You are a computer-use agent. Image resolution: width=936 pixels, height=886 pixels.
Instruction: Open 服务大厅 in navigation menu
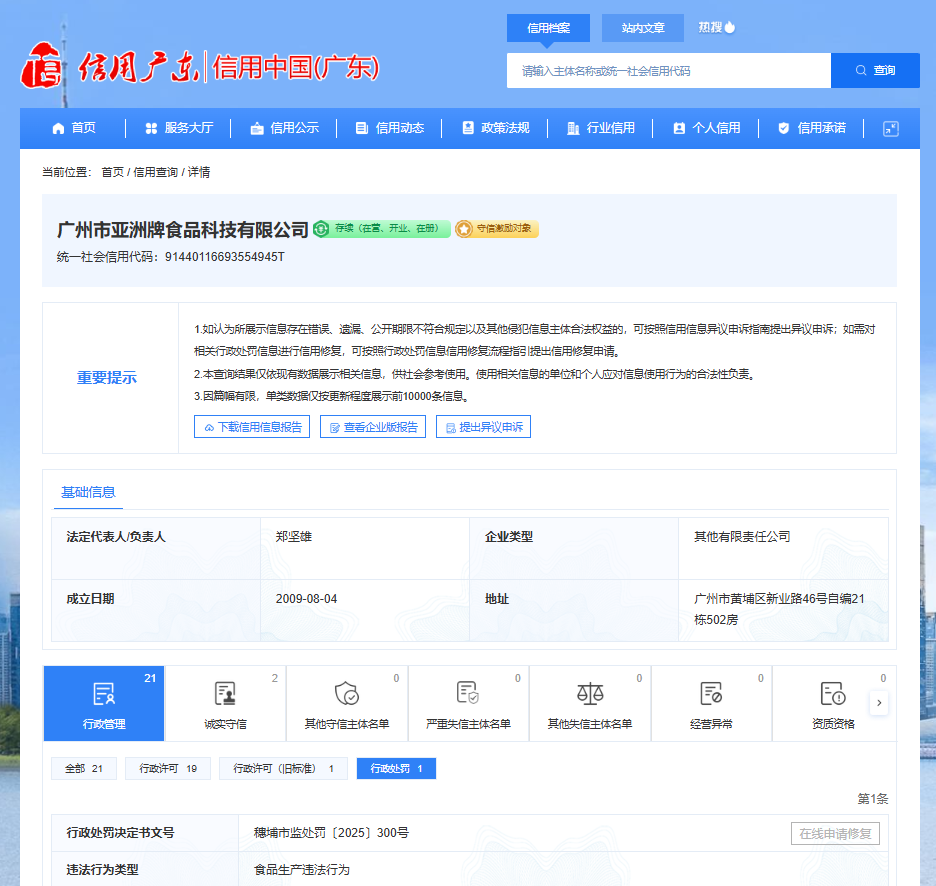179,128
